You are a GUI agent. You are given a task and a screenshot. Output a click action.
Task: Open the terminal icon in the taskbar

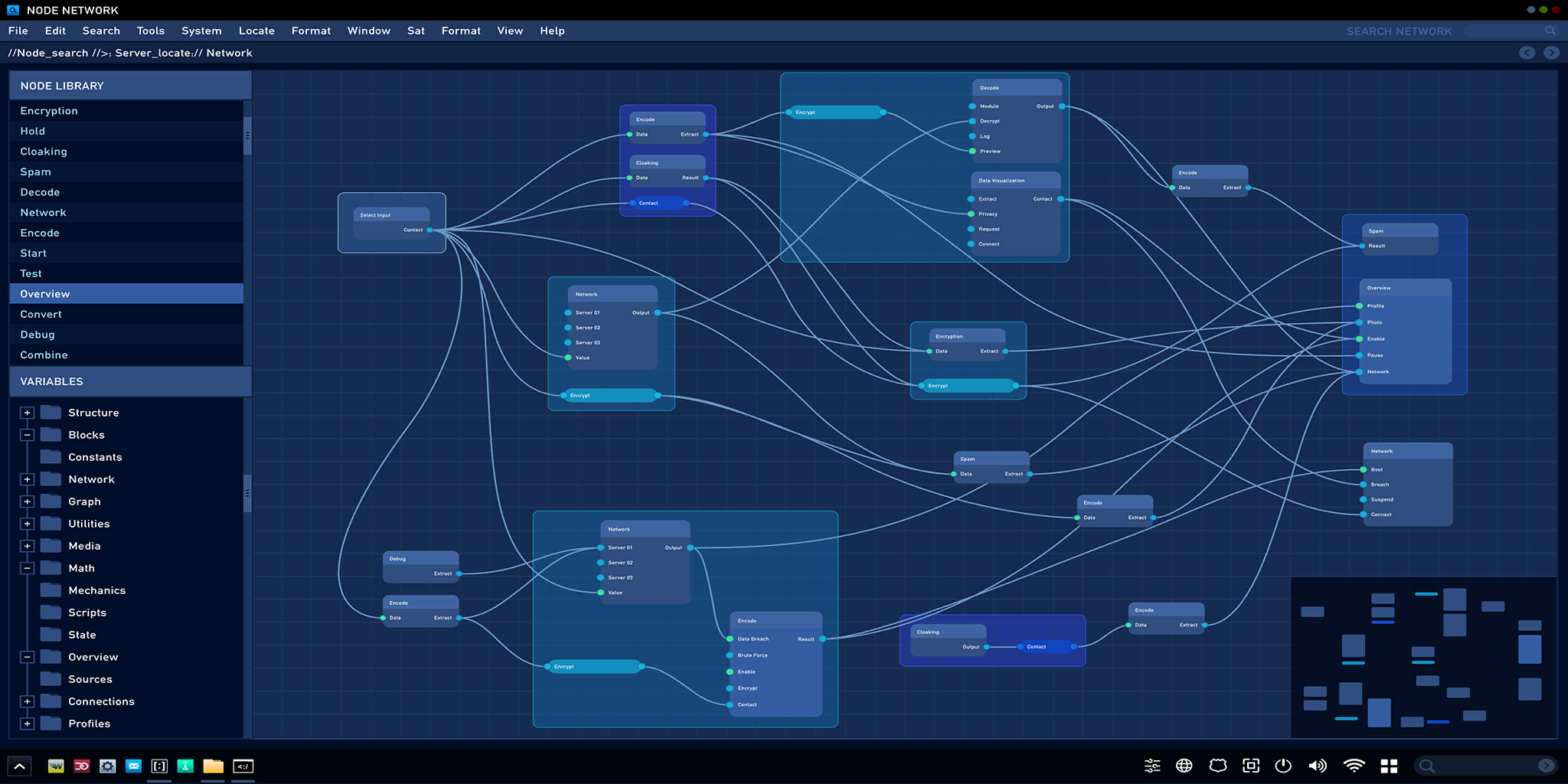click(x=243, y=766)
